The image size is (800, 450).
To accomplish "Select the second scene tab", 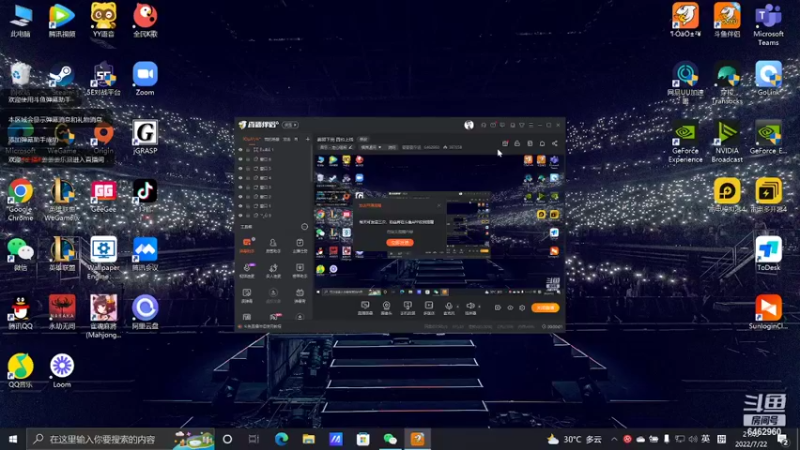I will [x=271, y=139].
